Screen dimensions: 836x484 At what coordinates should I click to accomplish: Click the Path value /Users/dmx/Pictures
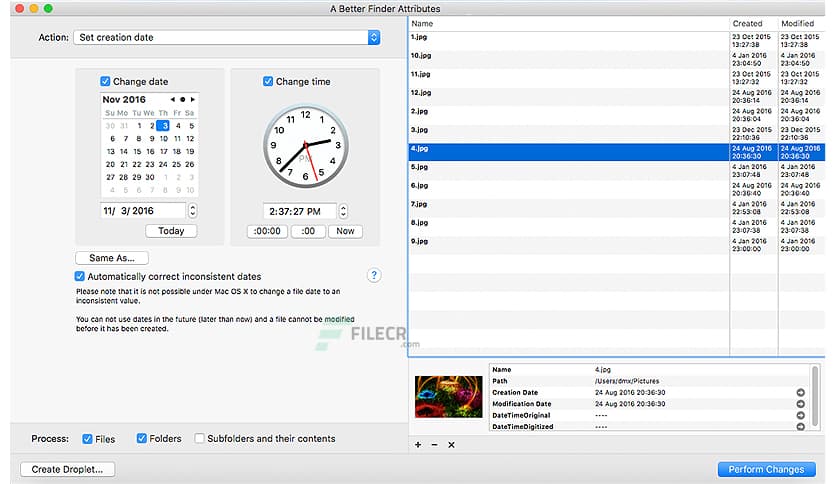(627, 381)
